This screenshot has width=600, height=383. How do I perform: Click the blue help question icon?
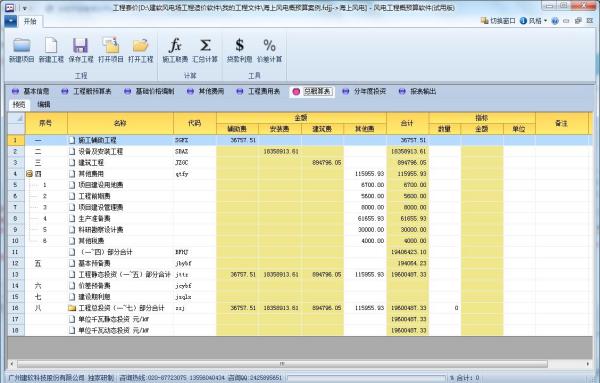pyautogui.click(x=555, y=21)
